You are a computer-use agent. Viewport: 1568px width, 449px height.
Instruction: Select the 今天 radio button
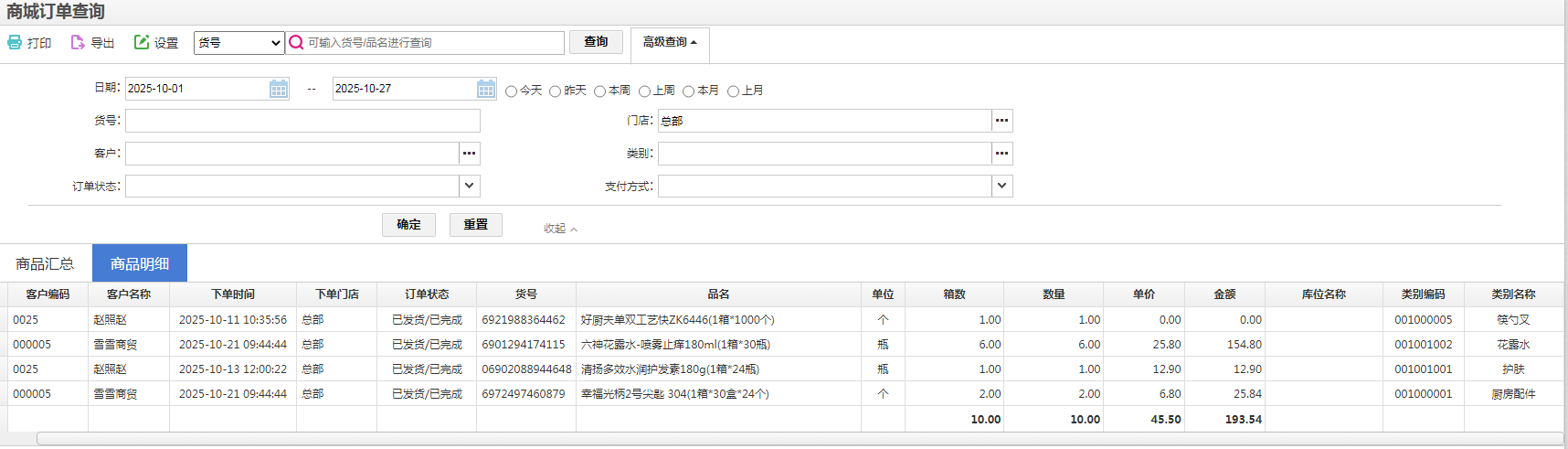pos(511,91)
